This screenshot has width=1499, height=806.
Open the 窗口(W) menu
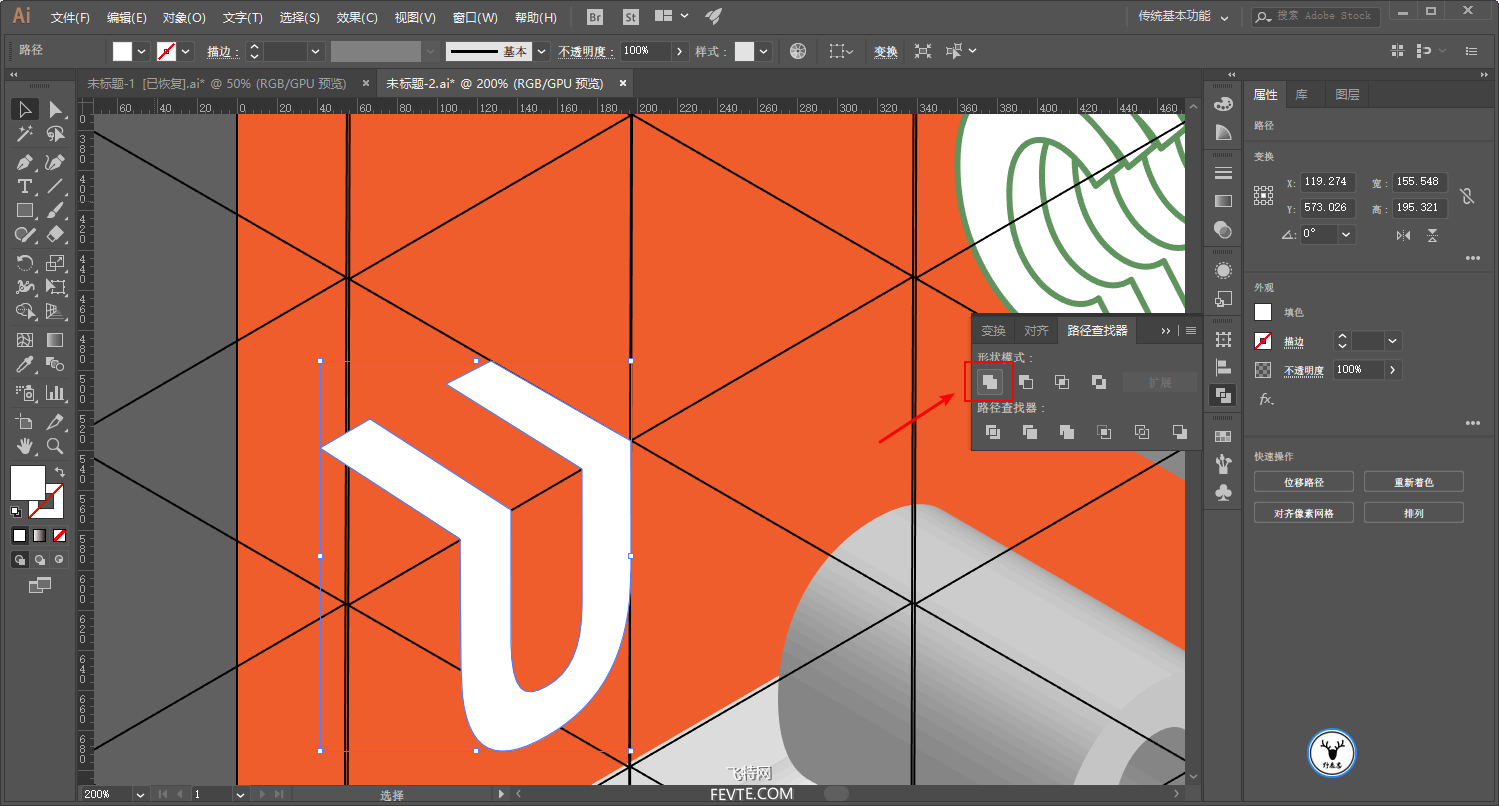pos(475,17)
